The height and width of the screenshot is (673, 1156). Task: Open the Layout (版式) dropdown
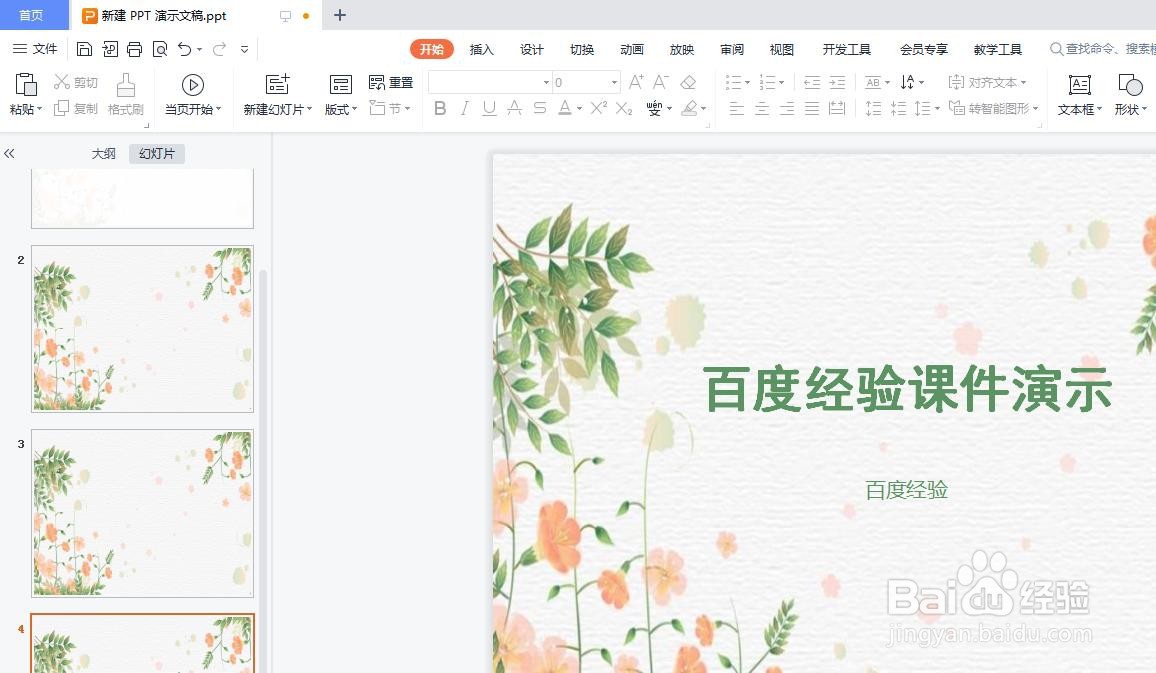tap(341, 109)
